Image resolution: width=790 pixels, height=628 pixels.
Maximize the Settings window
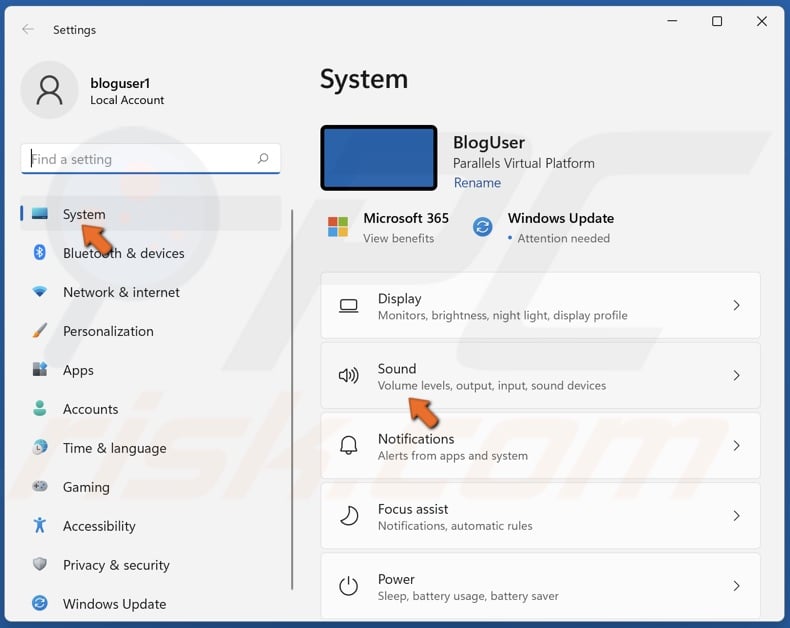[717, 21]
